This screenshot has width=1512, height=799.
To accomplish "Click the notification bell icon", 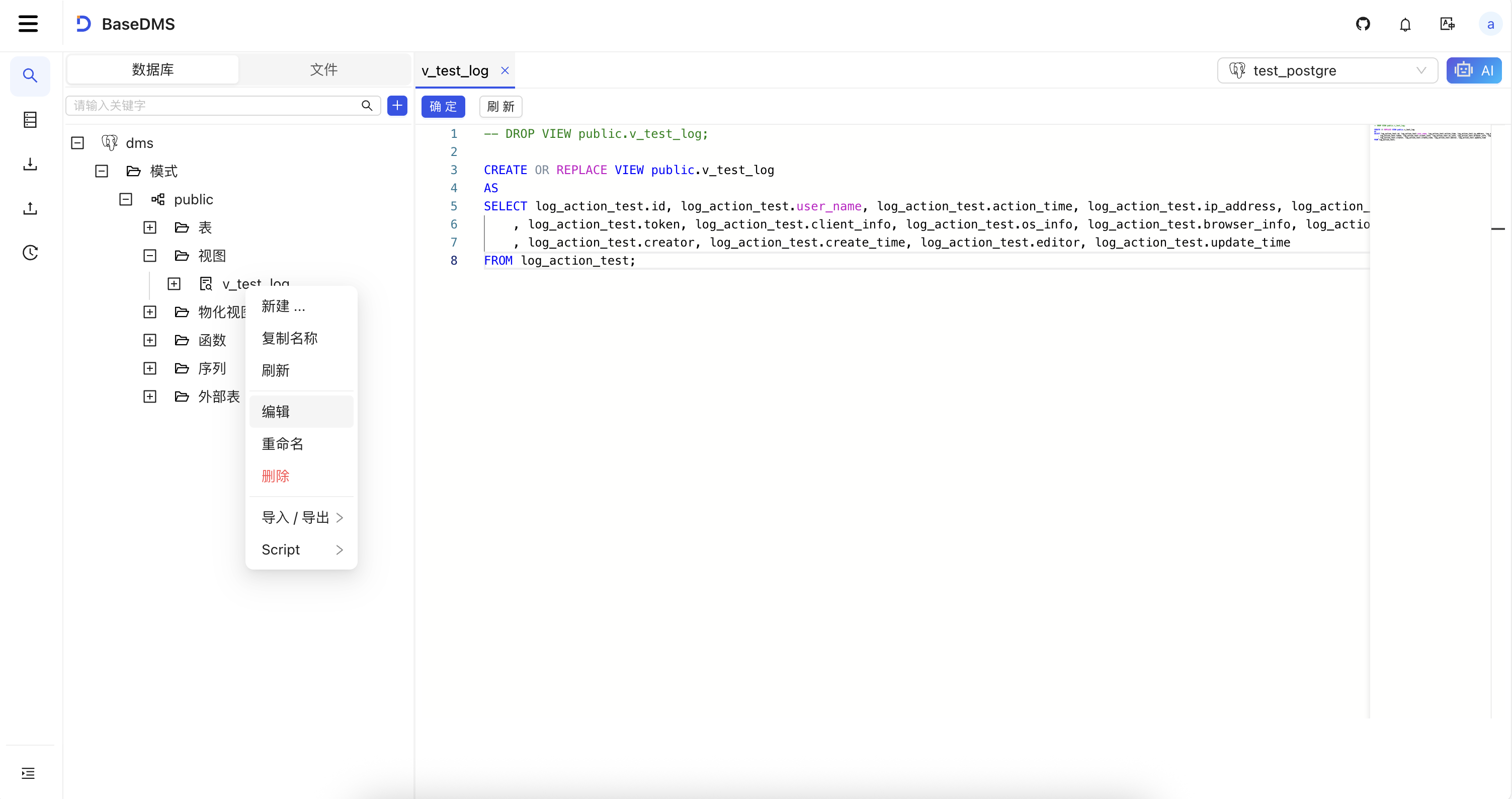I will (x=1405, y=24).
